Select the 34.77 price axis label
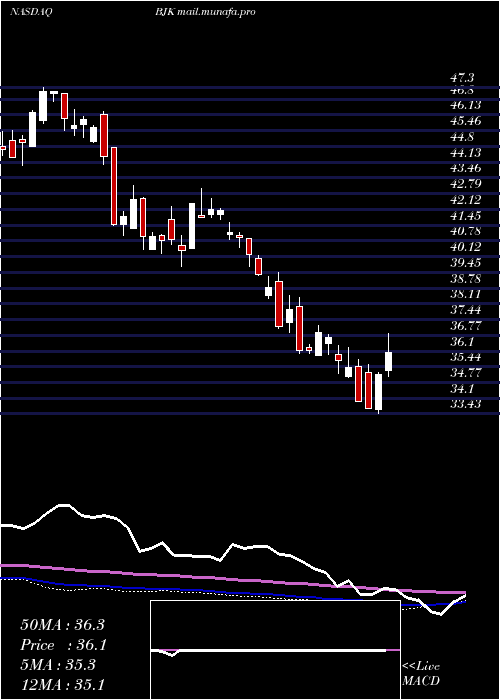Screen dimensions: 500x700 (x=465, y=373)
